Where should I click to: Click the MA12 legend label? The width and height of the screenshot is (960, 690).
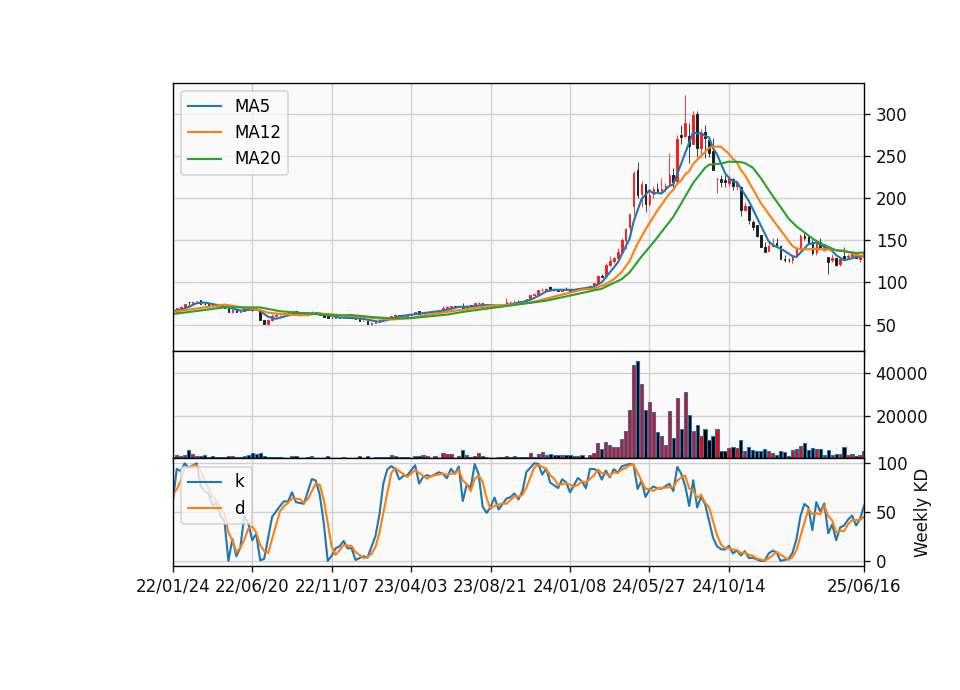(x=257, y=132)
